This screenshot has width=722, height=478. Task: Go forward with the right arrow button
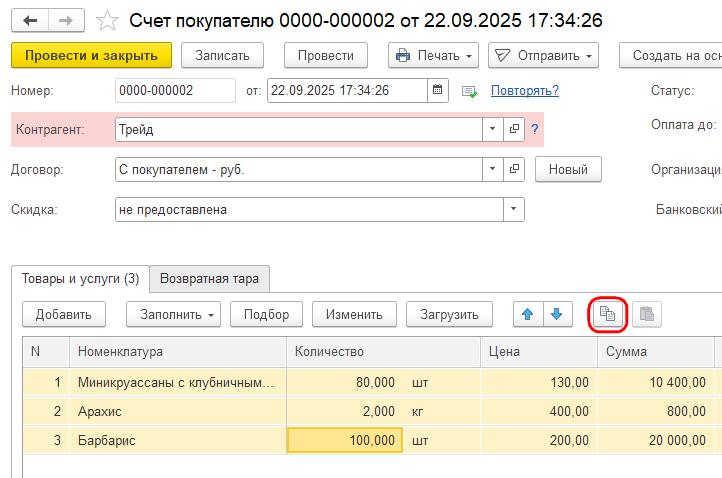pos(66,21)
